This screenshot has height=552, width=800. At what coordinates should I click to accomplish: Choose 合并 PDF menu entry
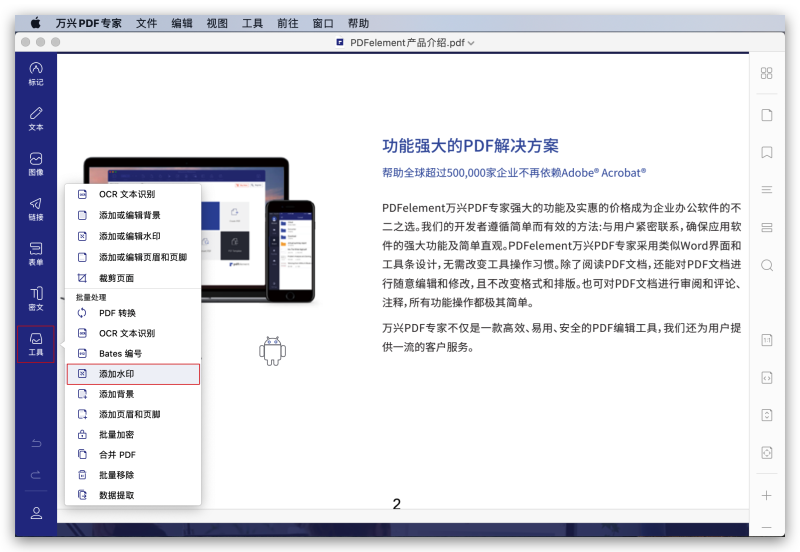tap(117, 454)
